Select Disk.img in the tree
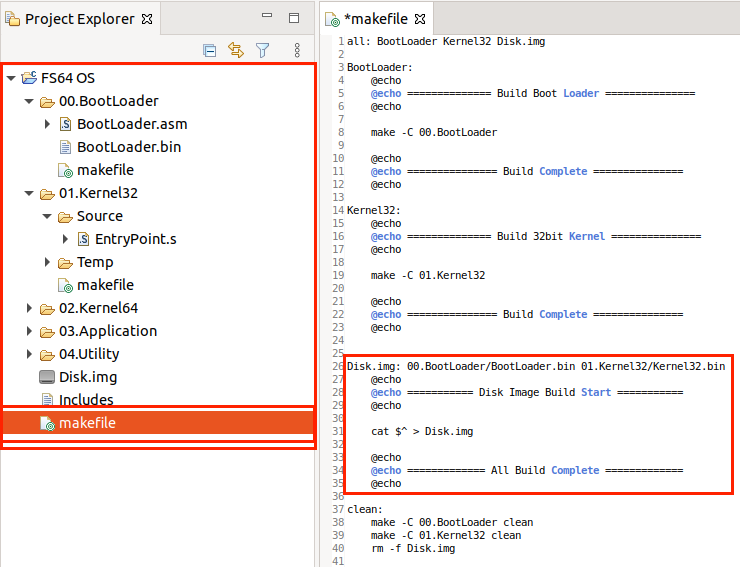This screenshot has height=567, width=740. coord(88,377)
